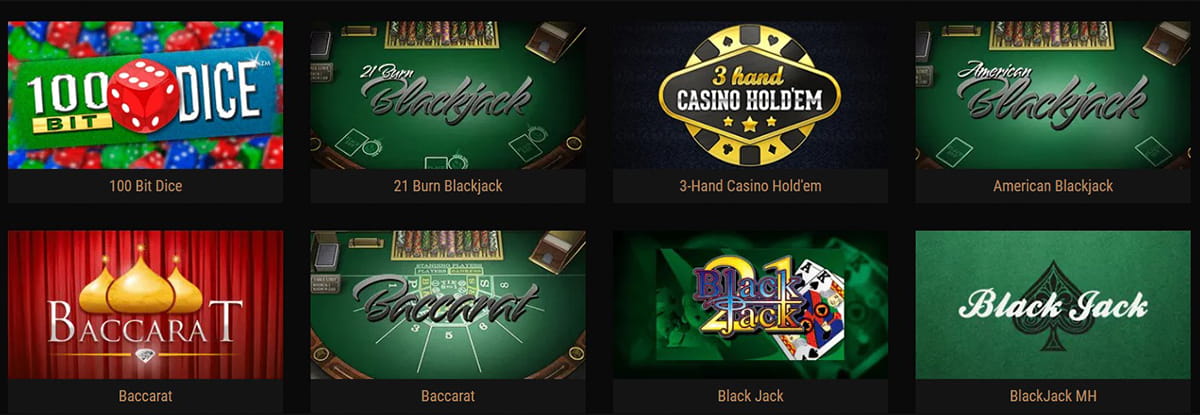This screenshot has width=1200, height=415.
Task: Click the chip tray atop American Blackjack table
Action: pos(1051,35)
